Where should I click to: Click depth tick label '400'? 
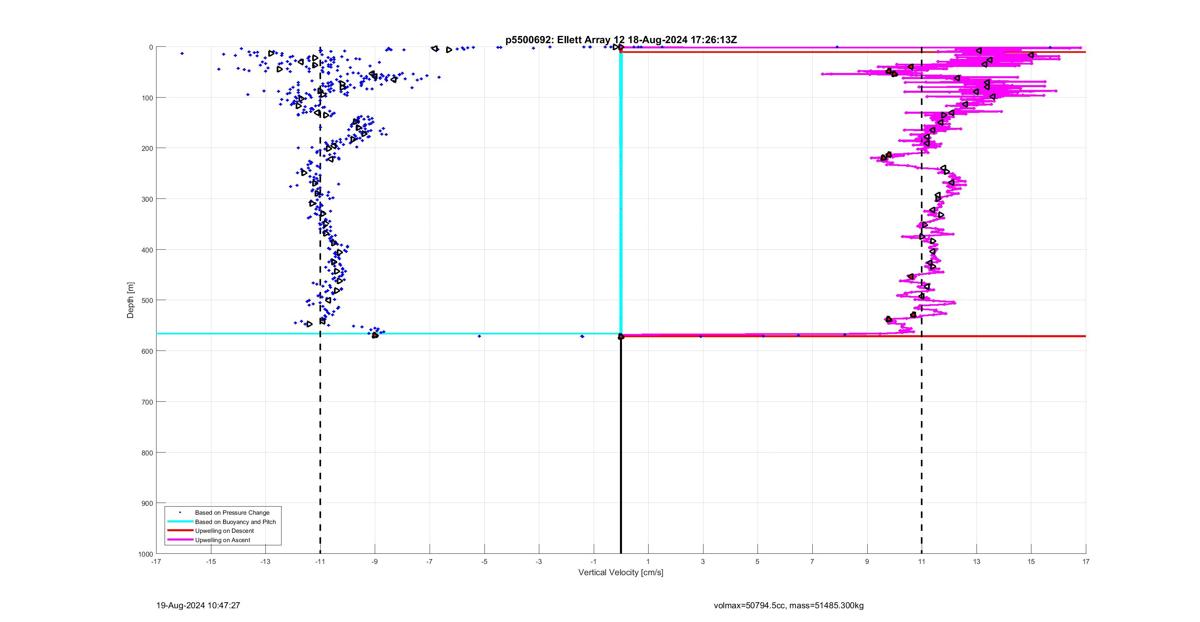tap(146, 250)
